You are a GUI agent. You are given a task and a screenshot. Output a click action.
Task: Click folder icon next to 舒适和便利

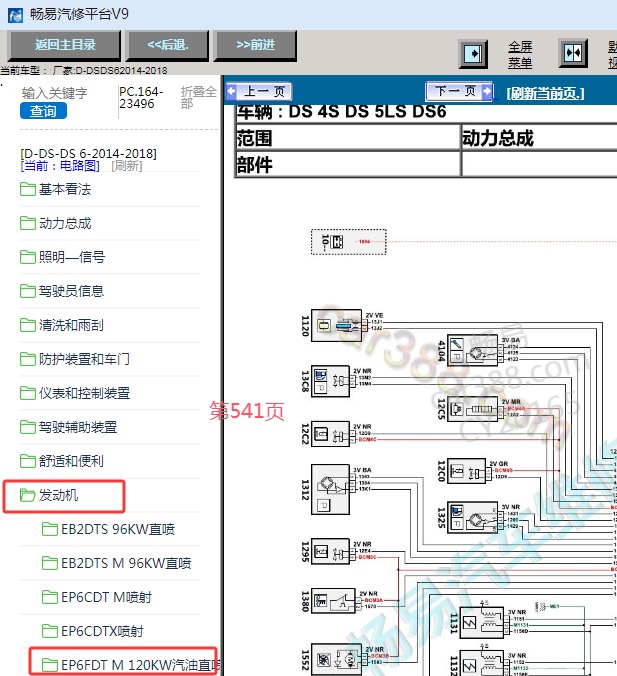point(28,461)
